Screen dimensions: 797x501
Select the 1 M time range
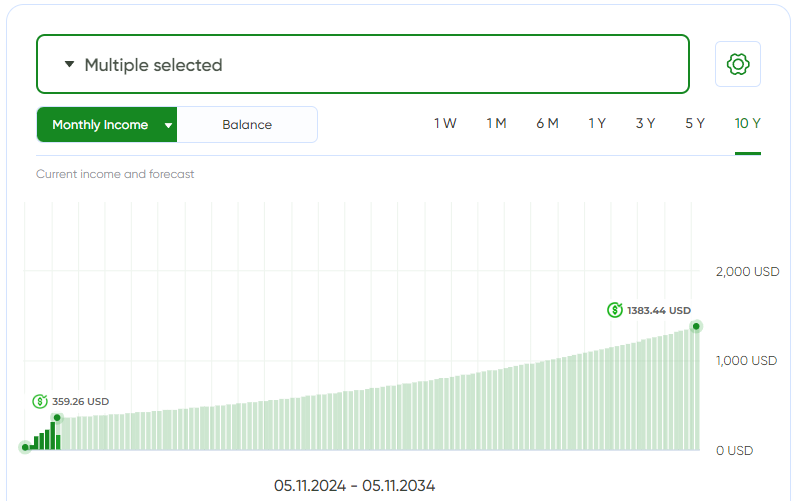pyautogui.click(x=496, y=123)
